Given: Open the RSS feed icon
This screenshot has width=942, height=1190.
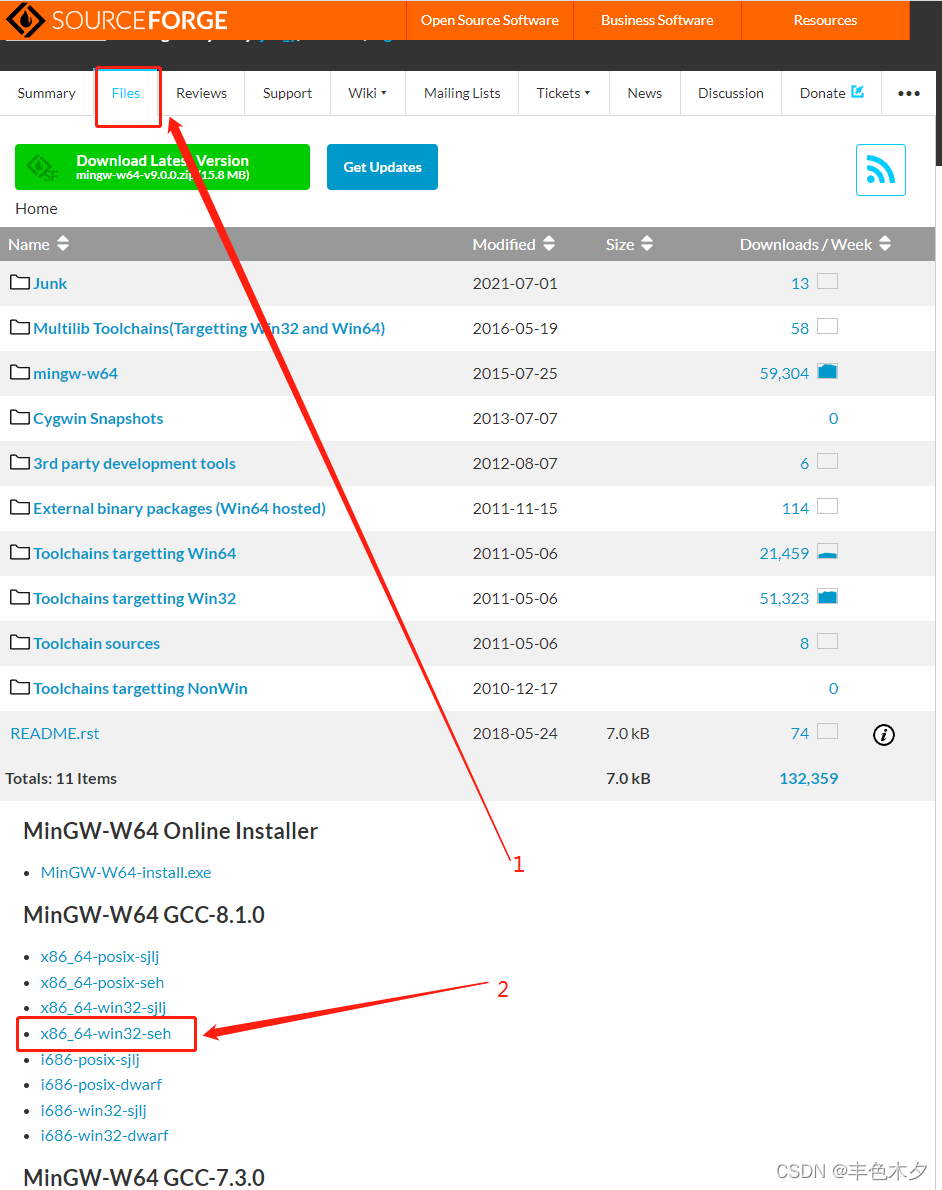Looking at the screenshot, I should (881, 170).
